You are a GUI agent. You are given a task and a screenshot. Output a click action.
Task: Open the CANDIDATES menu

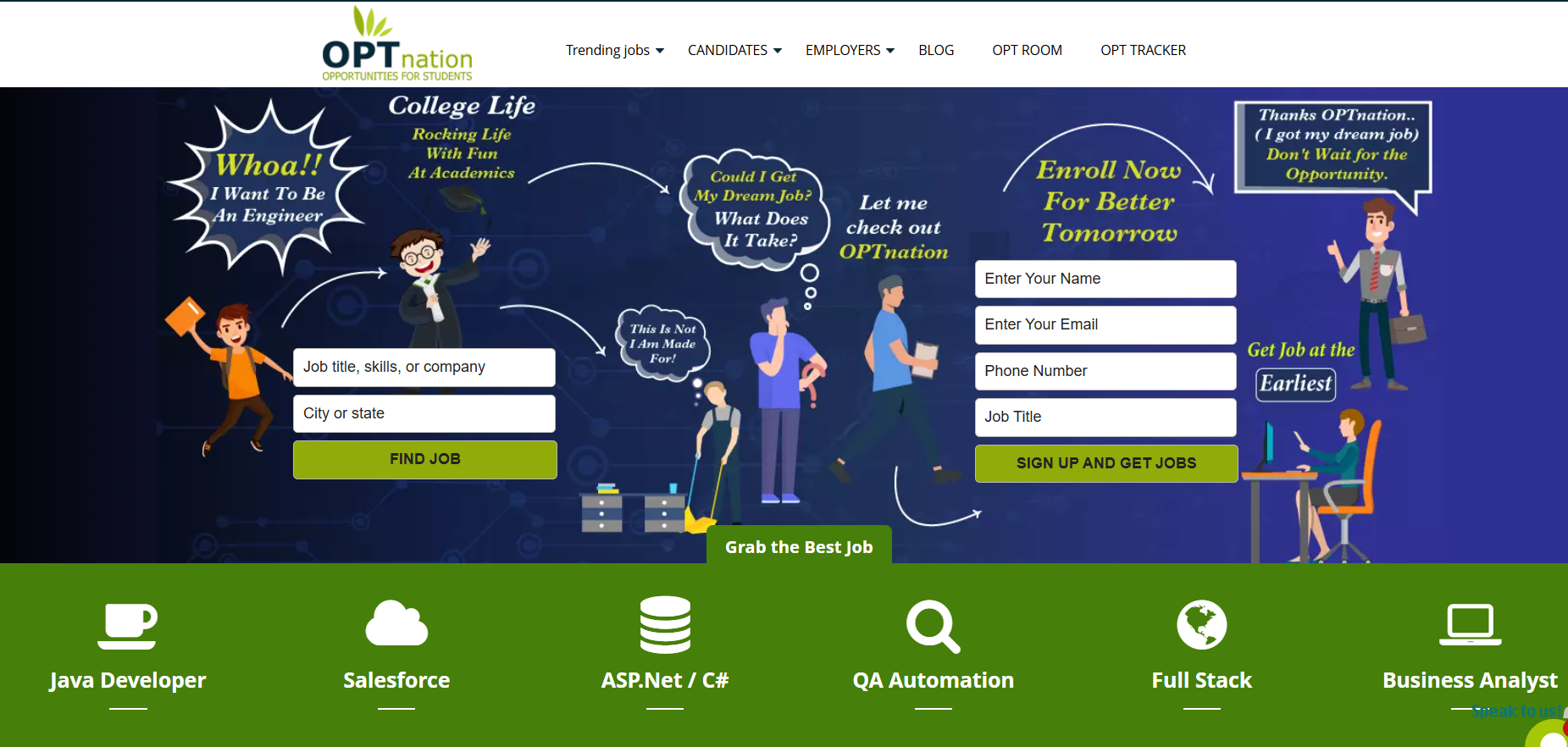[x=728, y=50]
